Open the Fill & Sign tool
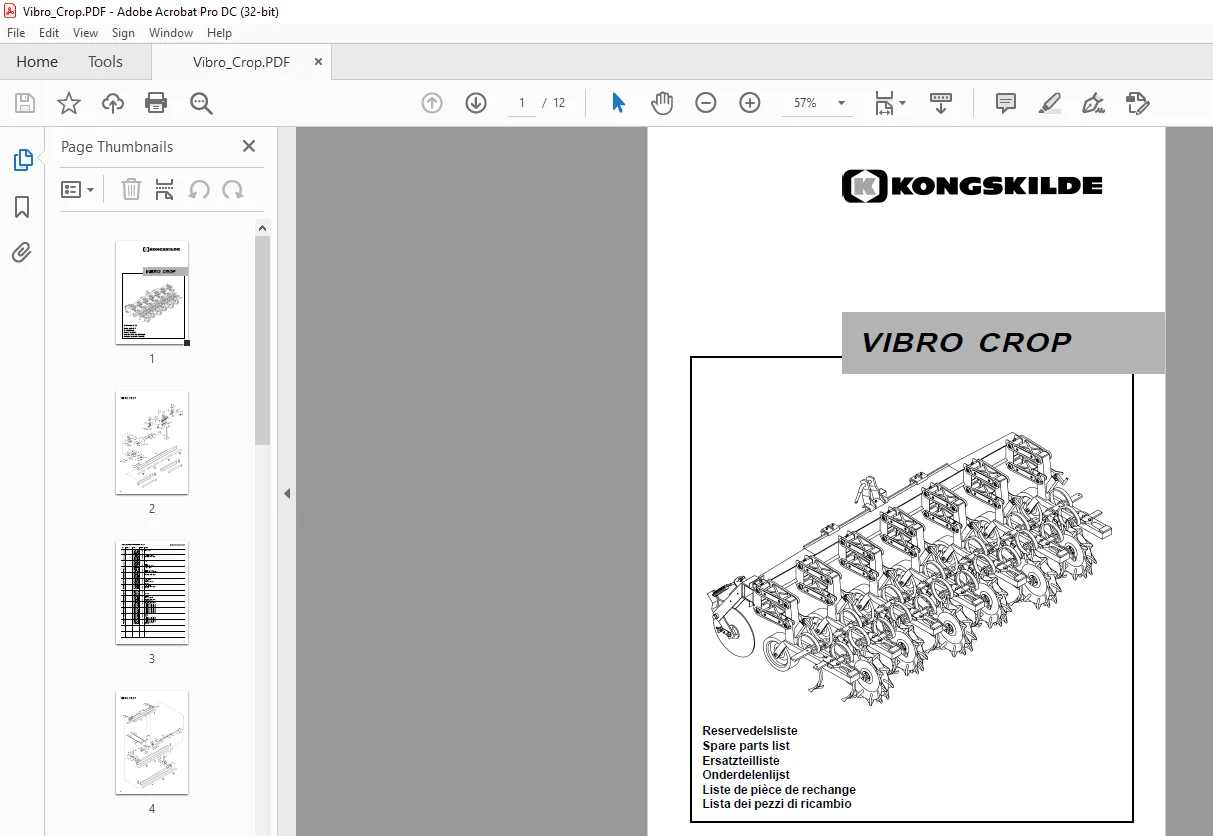Viewport: 1213px width, 836px height. pos(1093,103)
